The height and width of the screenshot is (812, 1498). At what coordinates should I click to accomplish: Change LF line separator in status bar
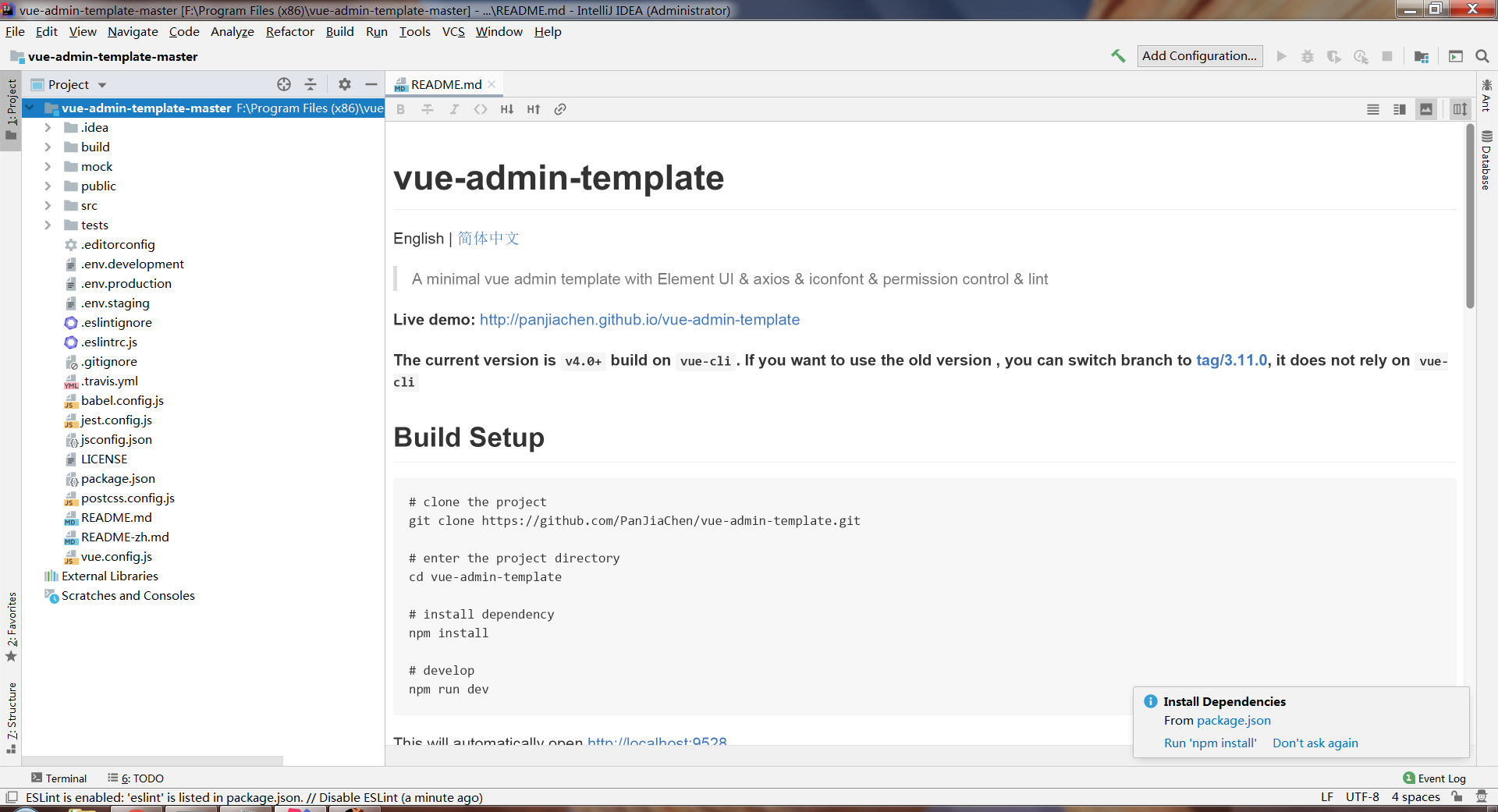(x=1327, y=797)
